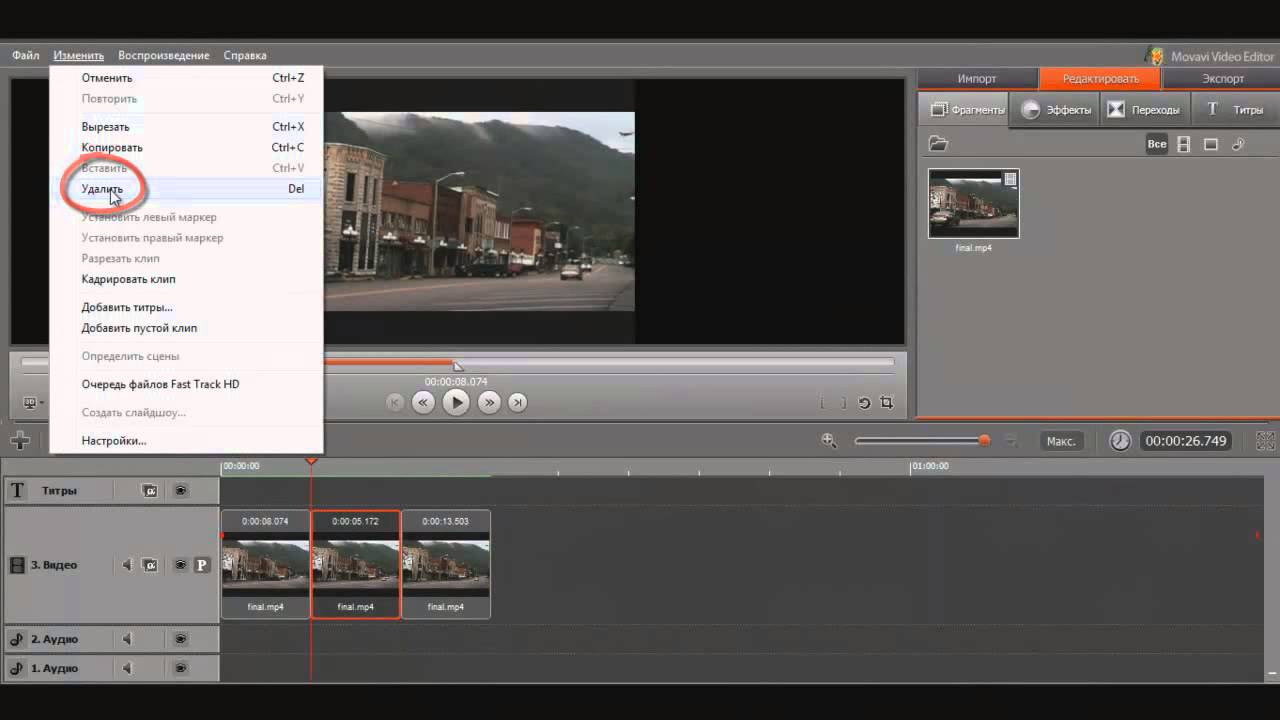Select the final.mp4 thumbnail in the Fragments panel
Screen dimensions: 1280x720
click(x=973, y=204)
